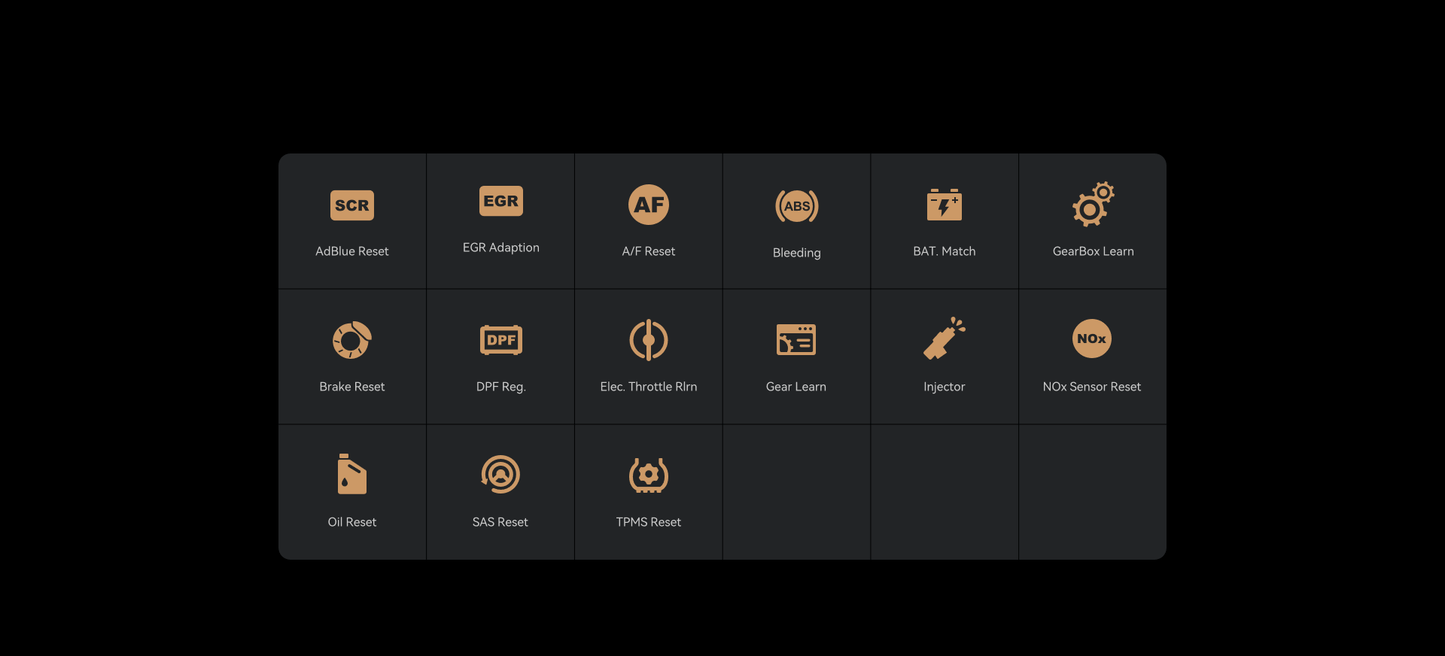This screenshot has height=656, width=1445.
Task: Open the Elec. Throttle Rlrn icon
Action: coord(648,340)
